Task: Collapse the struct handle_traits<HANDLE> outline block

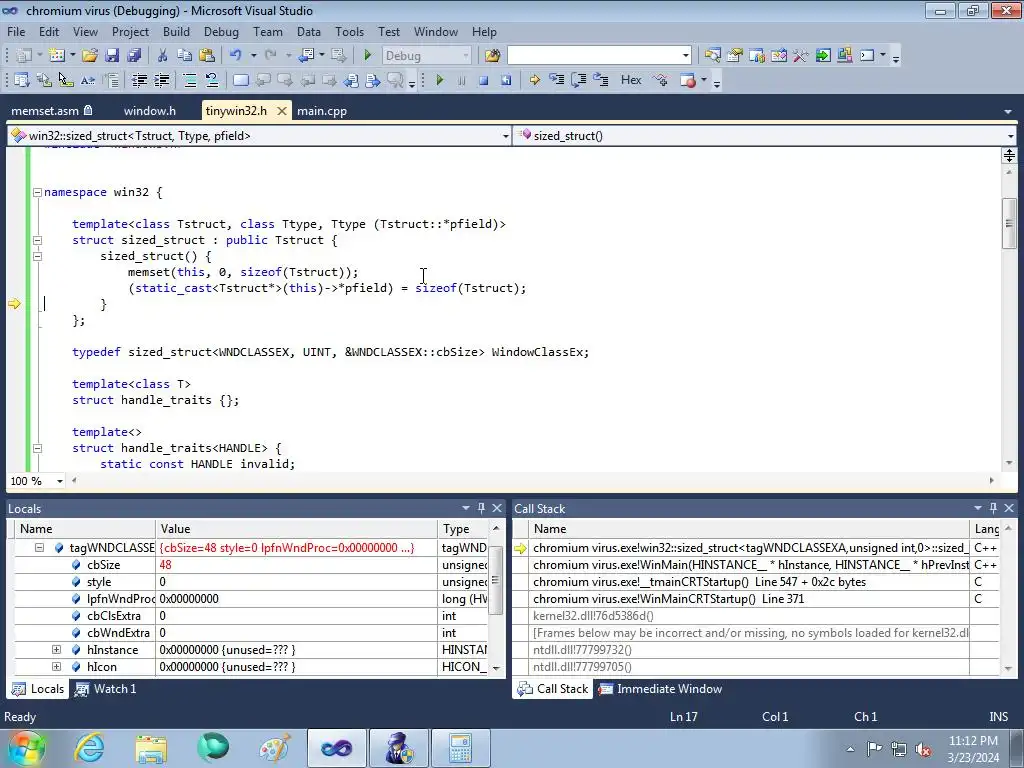Action: pos(37,448)
